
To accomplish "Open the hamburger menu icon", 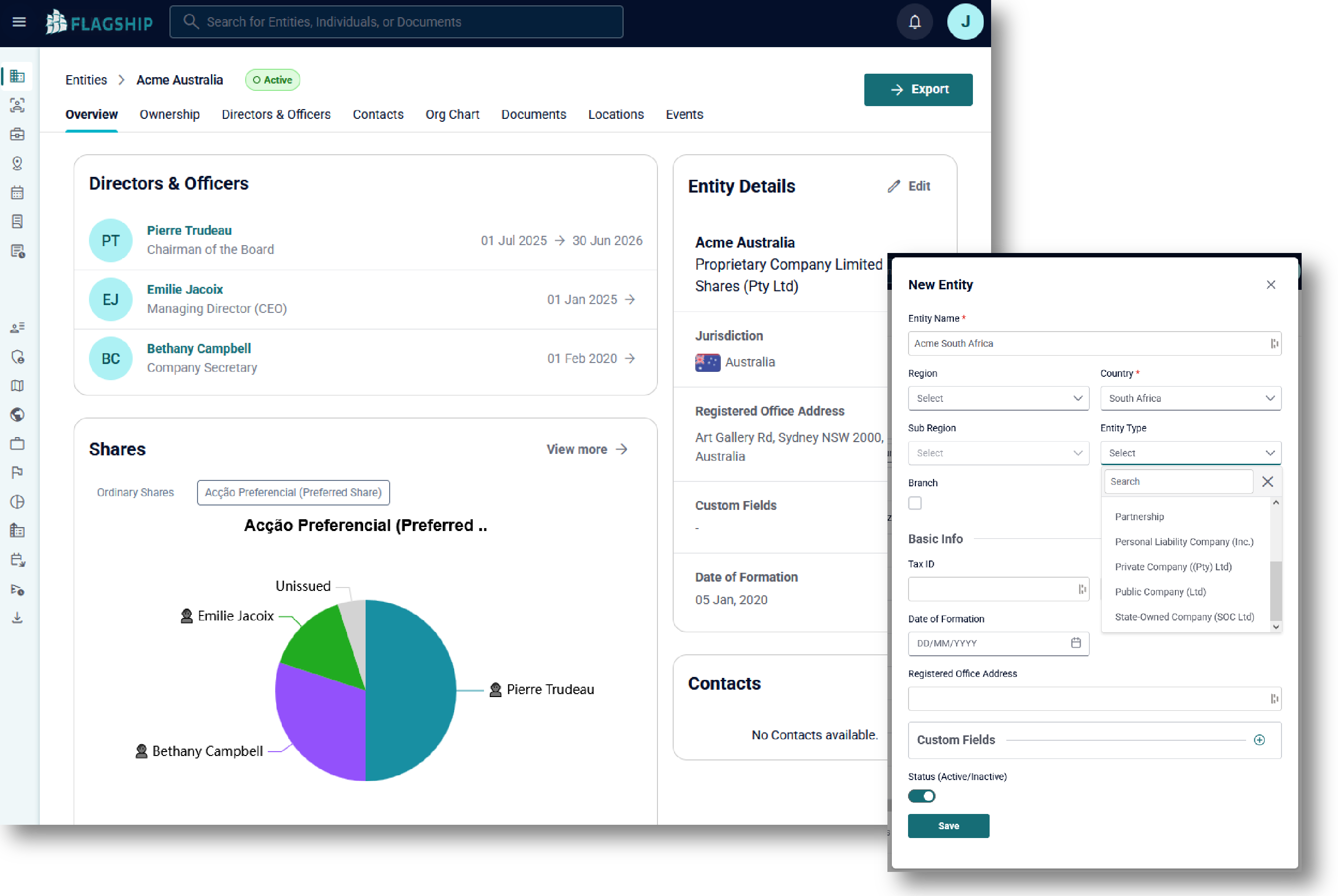I will point(19,22).
